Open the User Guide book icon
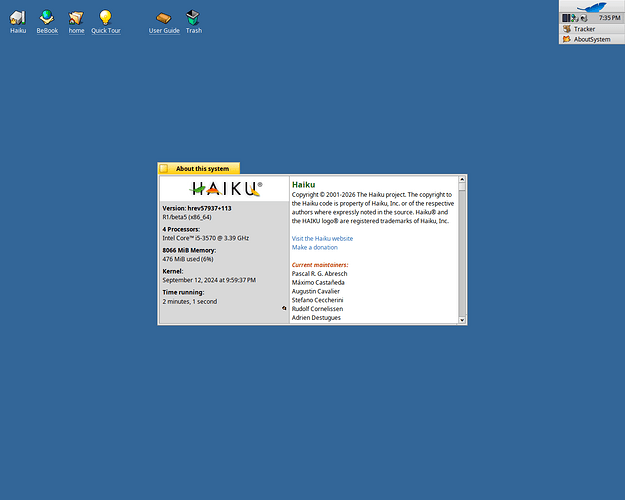 163,18
